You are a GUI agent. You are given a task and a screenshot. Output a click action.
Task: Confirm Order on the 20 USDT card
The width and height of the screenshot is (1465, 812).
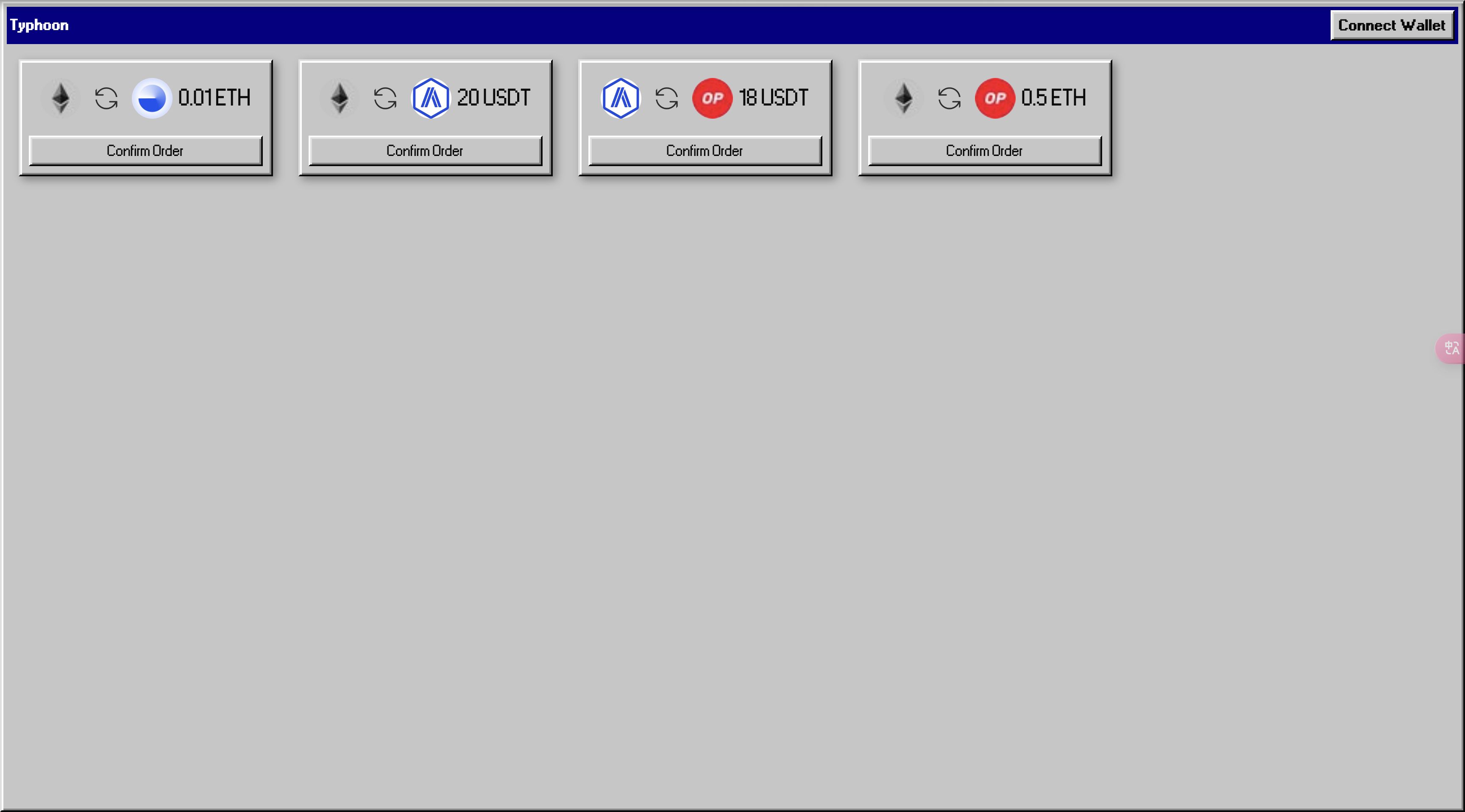tap(425, 150)
